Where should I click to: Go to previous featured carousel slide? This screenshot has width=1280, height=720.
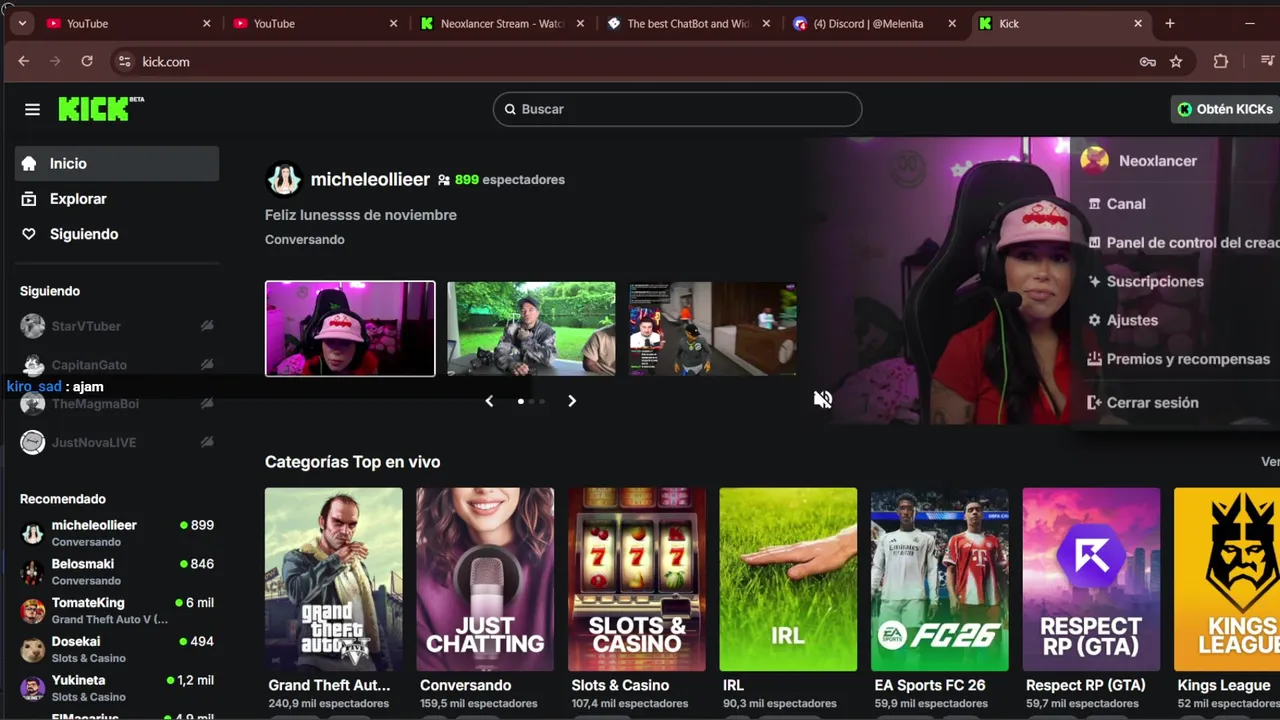click(489, 401)
